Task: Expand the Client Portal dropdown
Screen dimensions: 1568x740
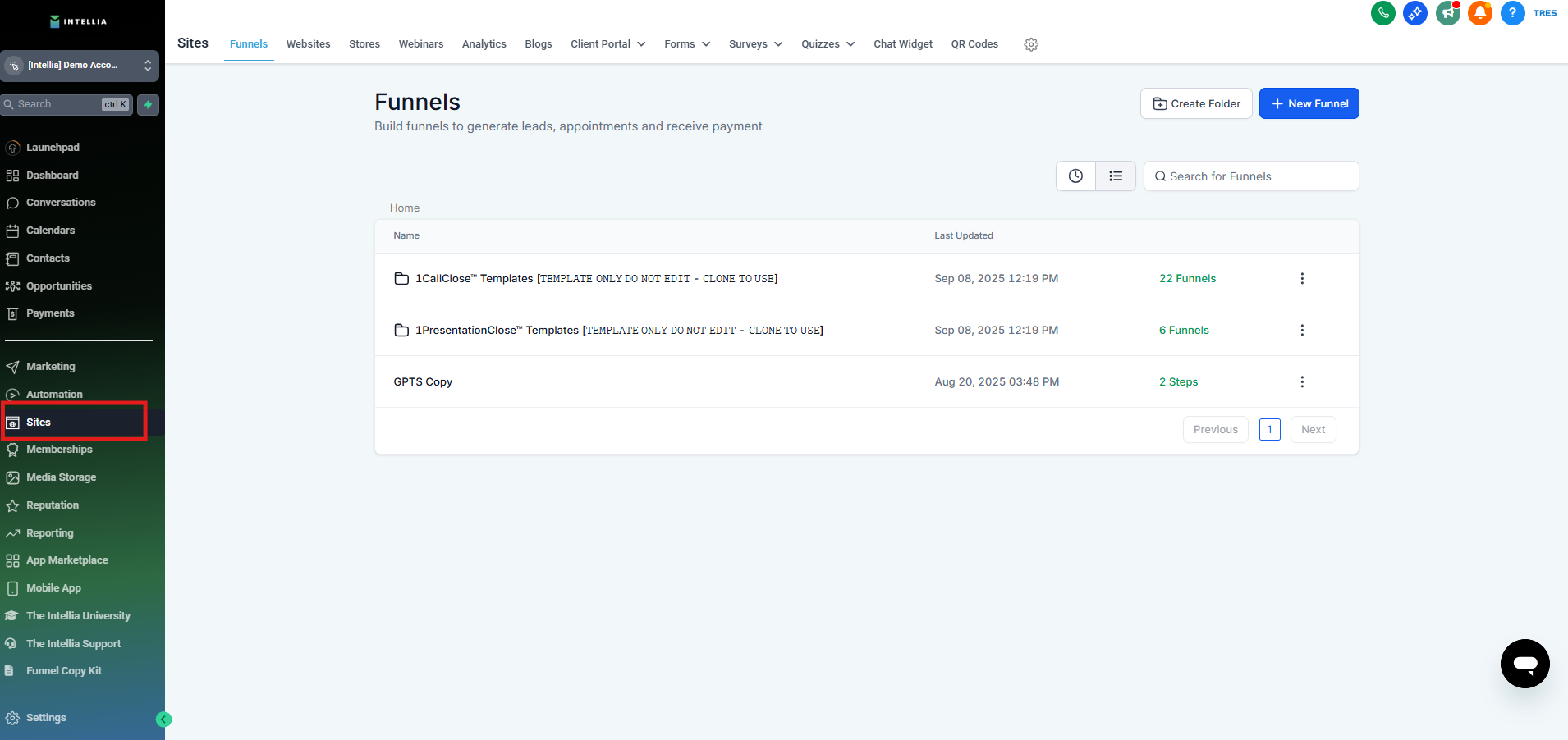Action: [x=607, y=44]
